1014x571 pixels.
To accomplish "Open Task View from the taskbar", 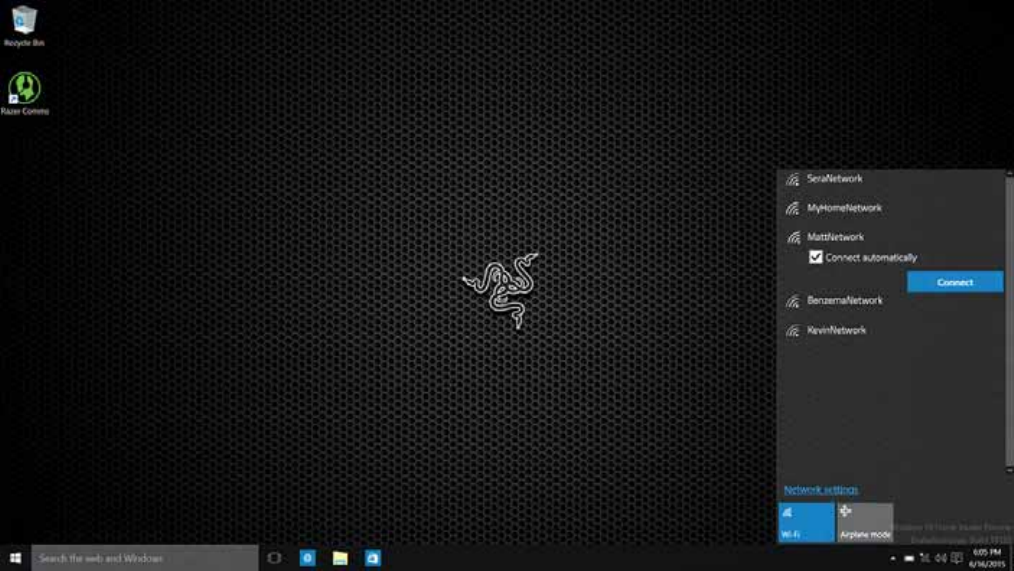I will (x=274, y=558).
